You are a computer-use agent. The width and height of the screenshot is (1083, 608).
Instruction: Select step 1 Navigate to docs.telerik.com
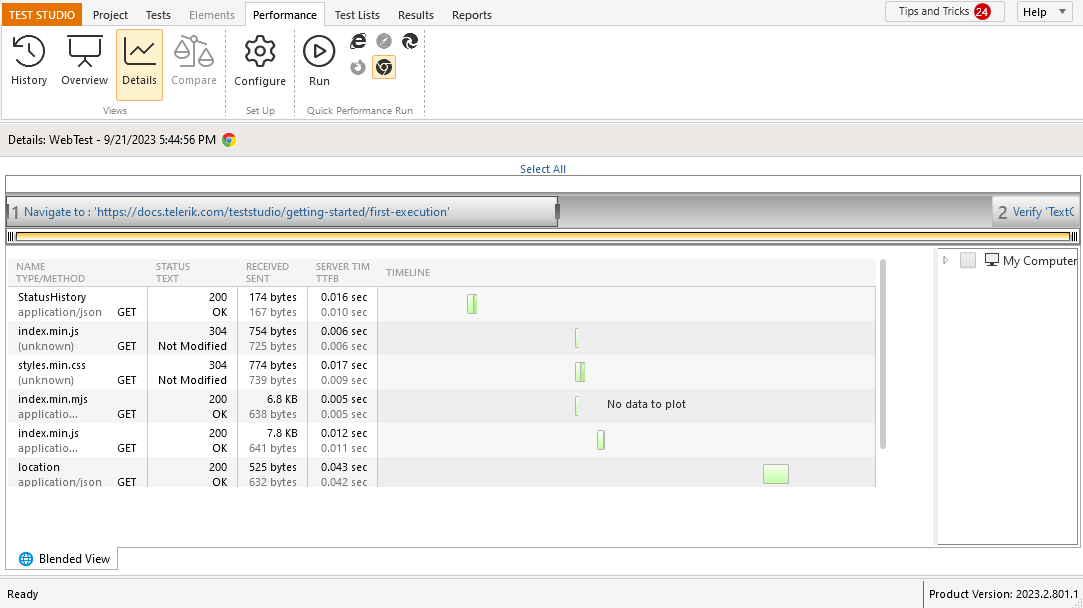click(282, 211)
